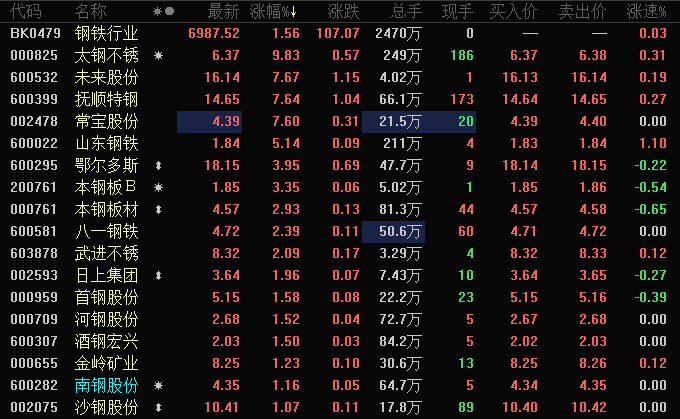The height and width of the screenshot is (419, 680).
Task: Select stock name 金岭矿业
Action: tap(106, 363)
